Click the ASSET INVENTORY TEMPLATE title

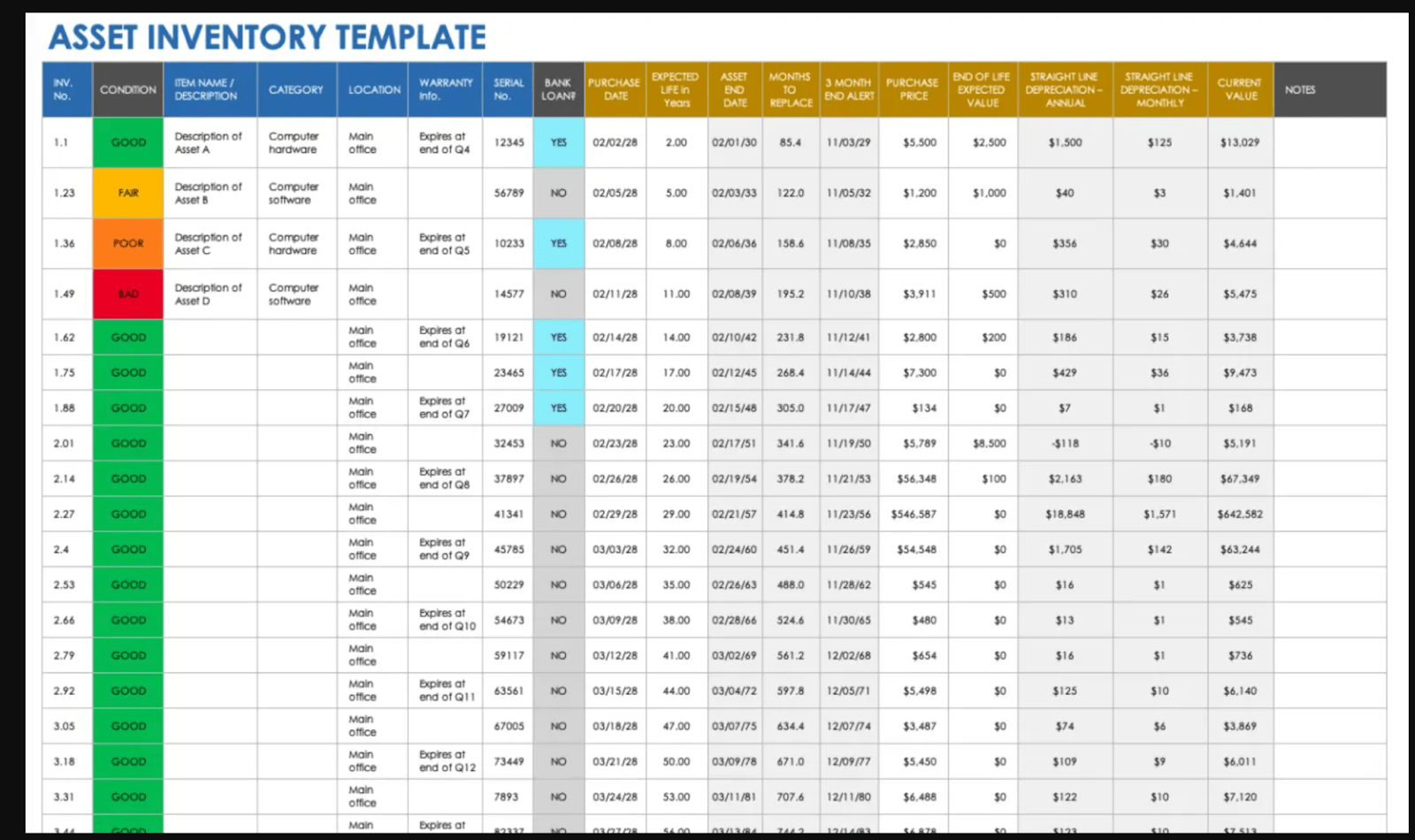tap(267, 37)
